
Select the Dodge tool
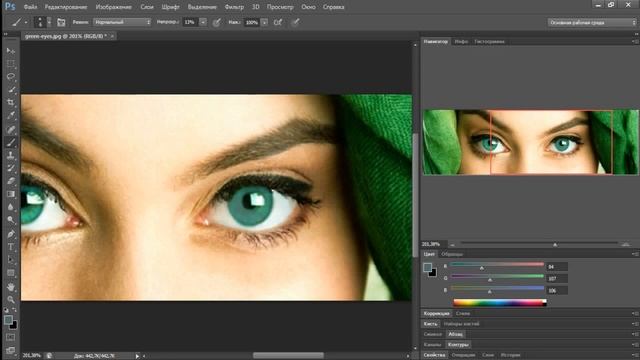[x=11, y=220]
